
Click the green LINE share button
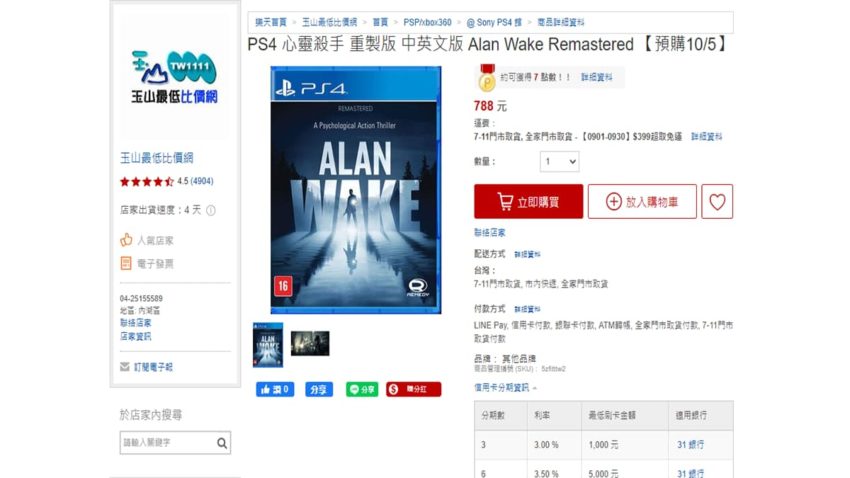click(362, 389)
